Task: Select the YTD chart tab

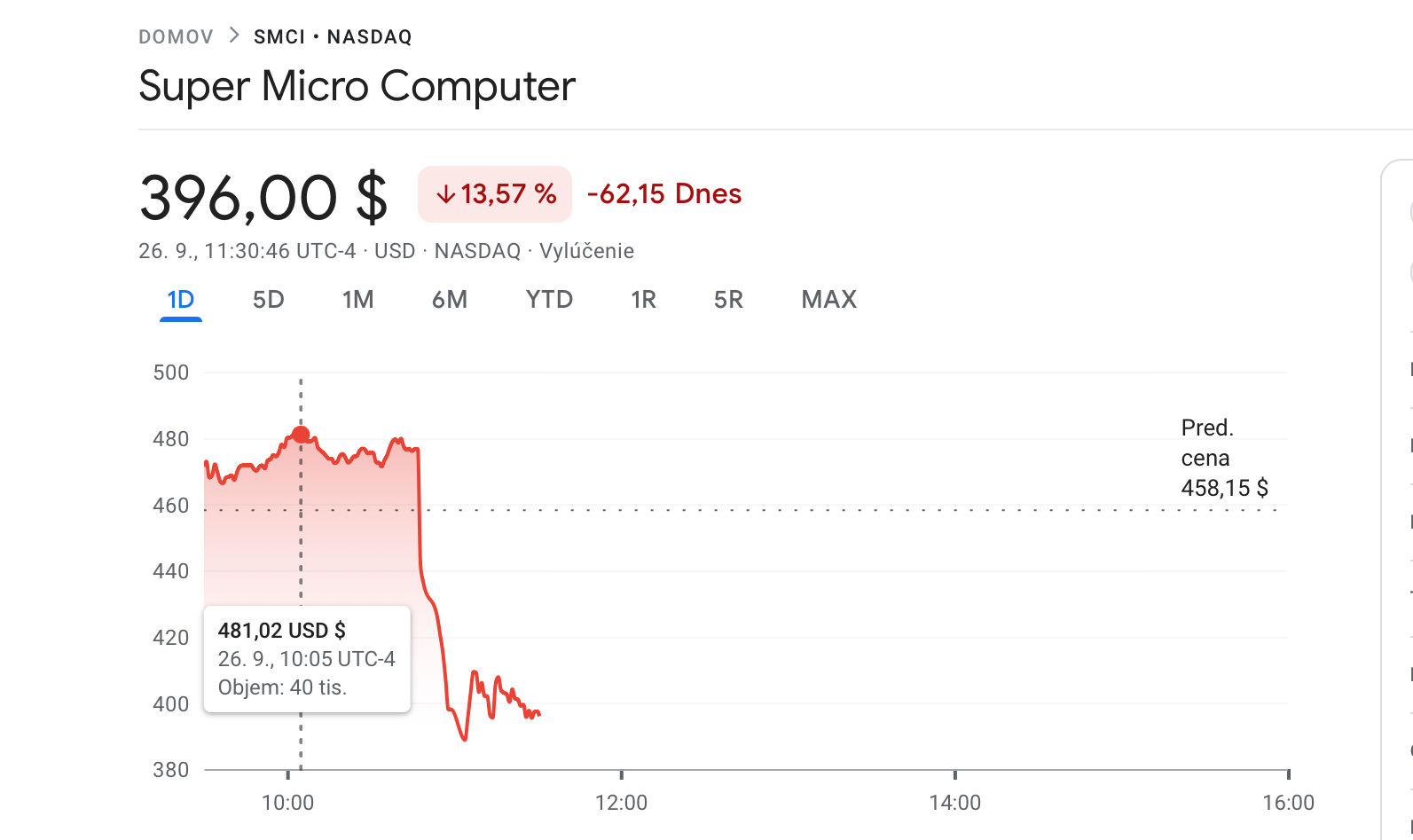Action: (549, 300)
